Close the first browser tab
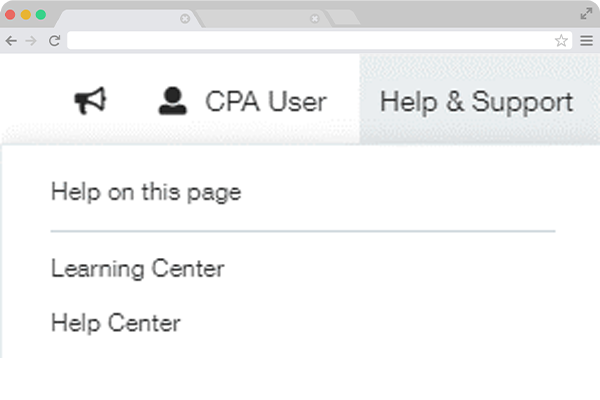Image resolution: width=600 pixels, height=400 pixels. [185, 18]
